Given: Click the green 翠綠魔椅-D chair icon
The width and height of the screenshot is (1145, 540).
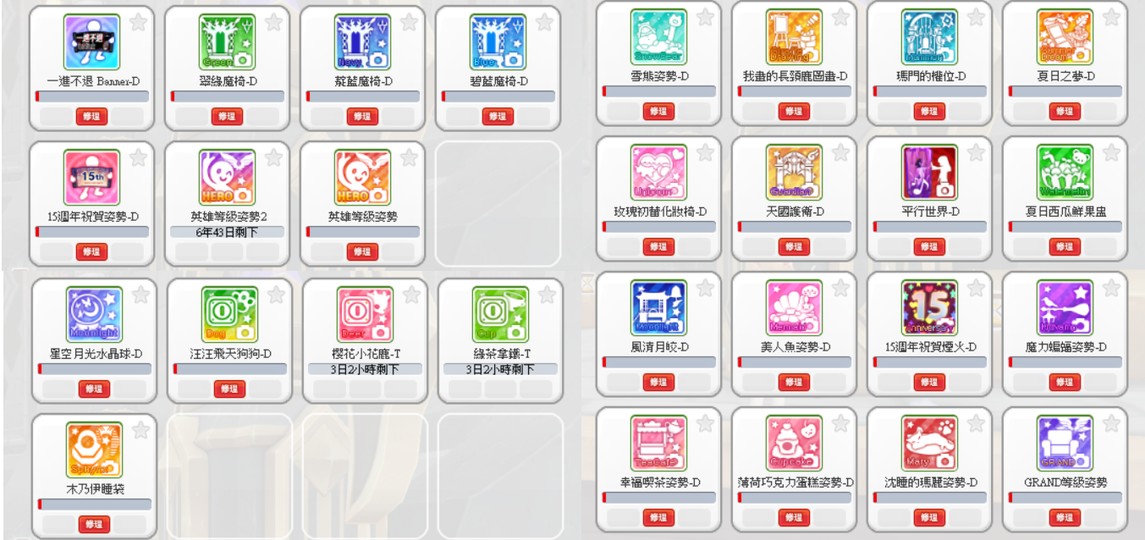Looking at the screenshot, I should [227, 42].
